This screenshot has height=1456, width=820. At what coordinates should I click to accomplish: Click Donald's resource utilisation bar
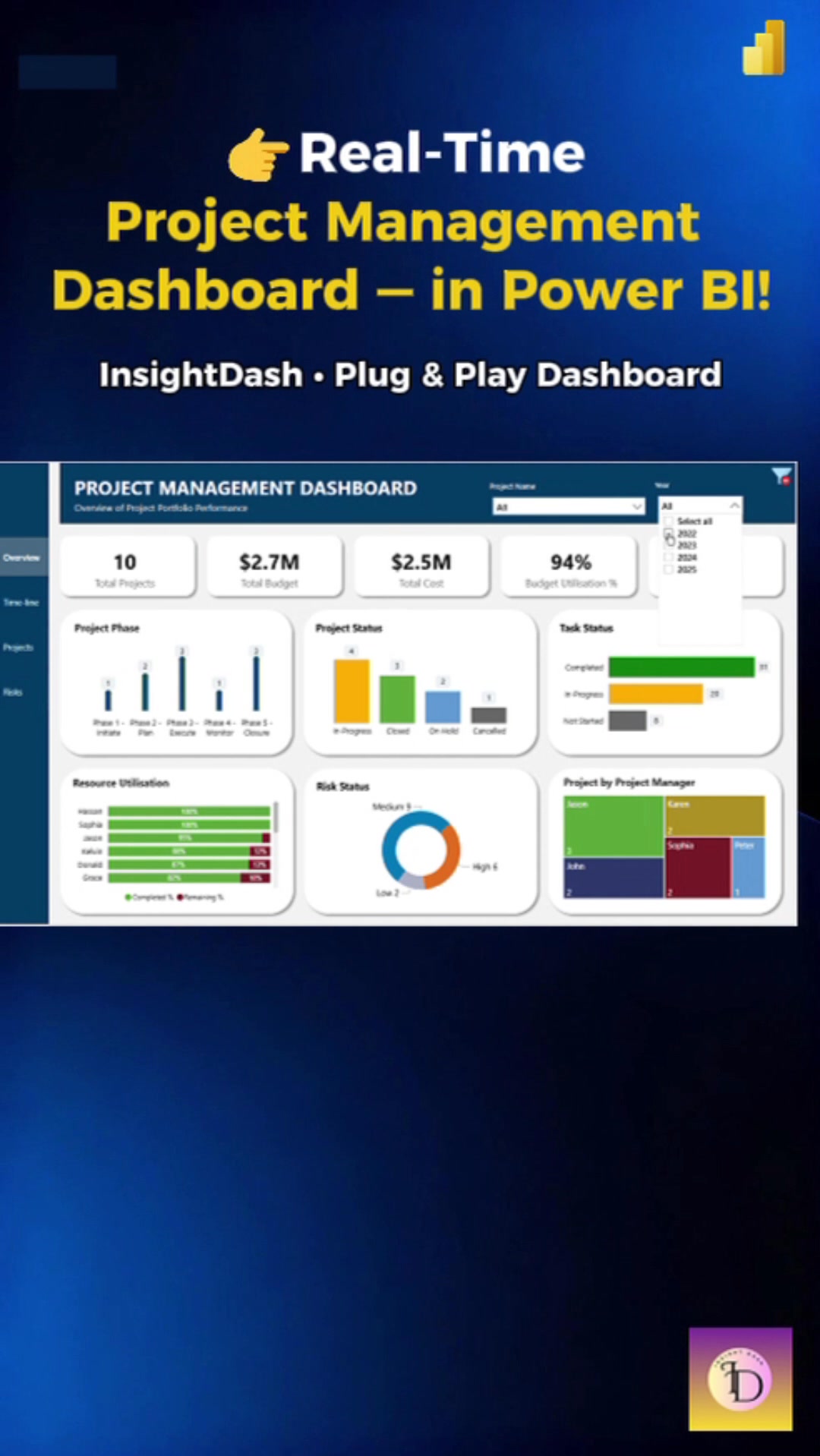(189, 864)
